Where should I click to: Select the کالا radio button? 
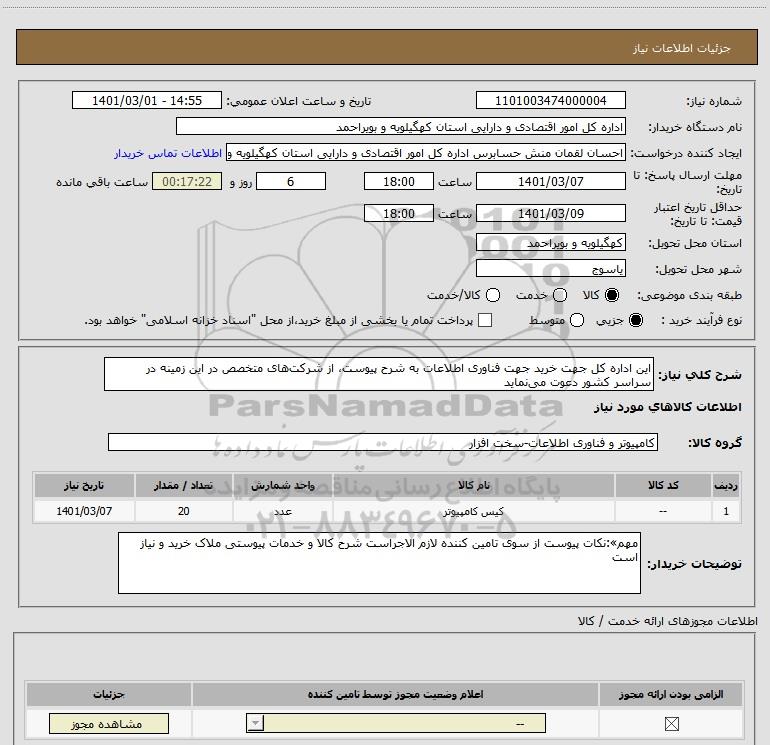tap(612, 295)
